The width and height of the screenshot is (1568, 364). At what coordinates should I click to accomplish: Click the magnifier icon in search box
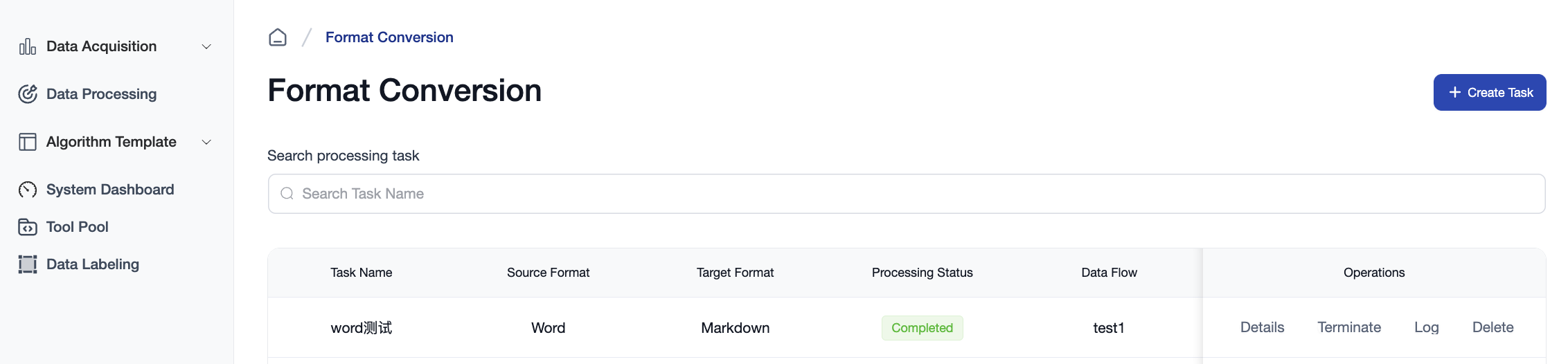[287, 194]
